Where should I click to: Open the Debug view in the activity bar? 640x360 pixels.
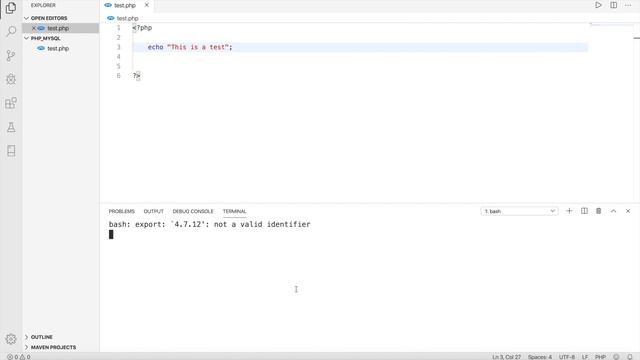pyautogui.click(x=11, y=79)
